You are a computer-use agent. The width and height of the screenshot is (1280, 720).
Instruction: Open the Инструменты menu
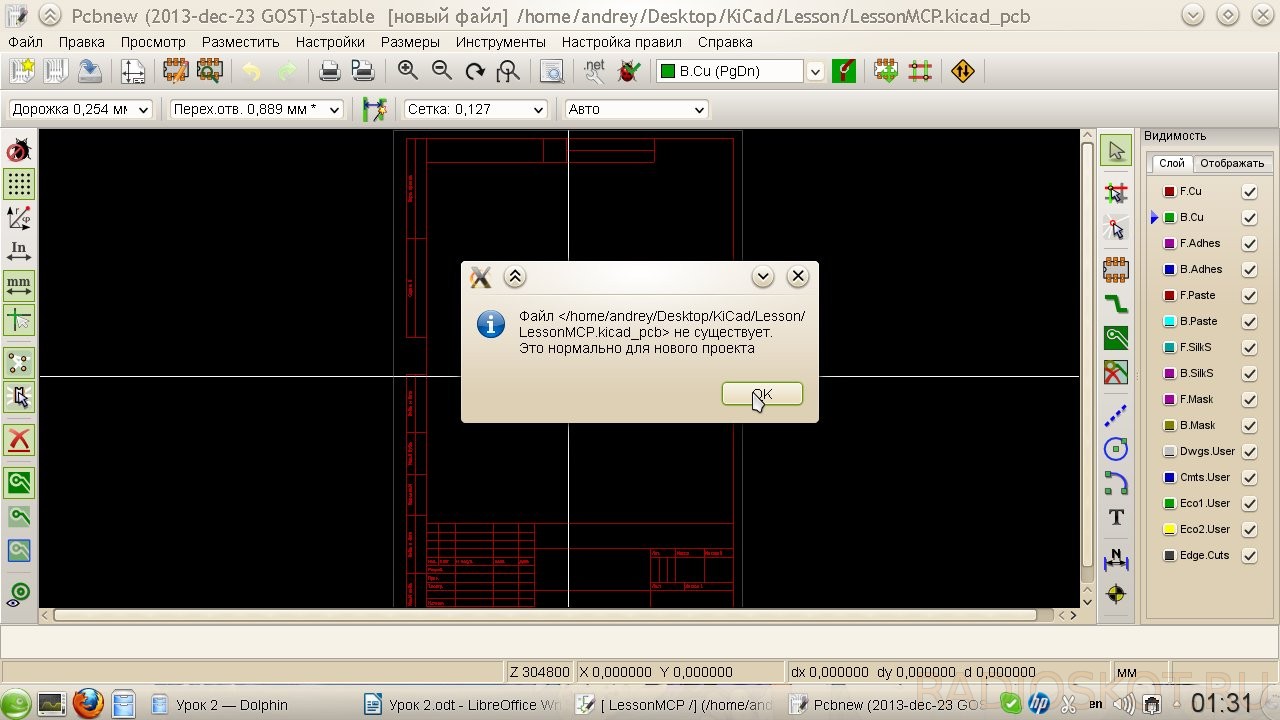pyautogui.click(x=501, y=42)
